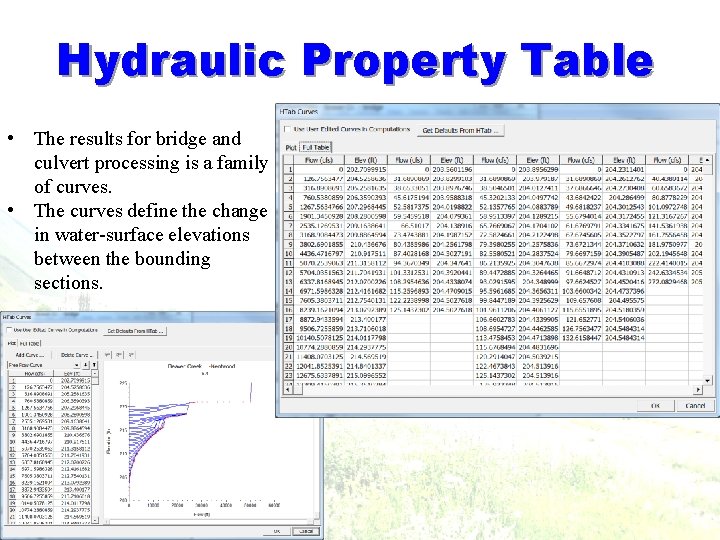This screenshot has width=720, height=540.
Task: Click cell 760.5380859 in Full Table
Action: pos(319,197)
